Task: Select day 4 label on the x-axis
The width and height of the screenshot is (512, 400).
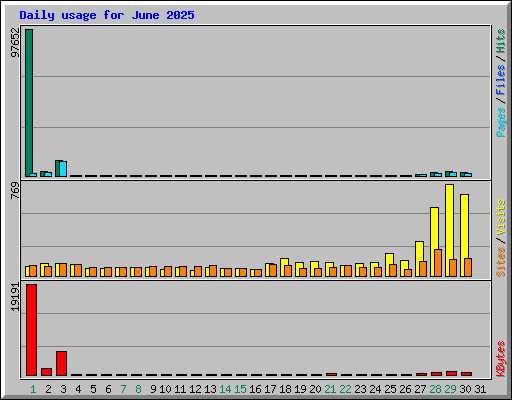Action: [78, 389]
